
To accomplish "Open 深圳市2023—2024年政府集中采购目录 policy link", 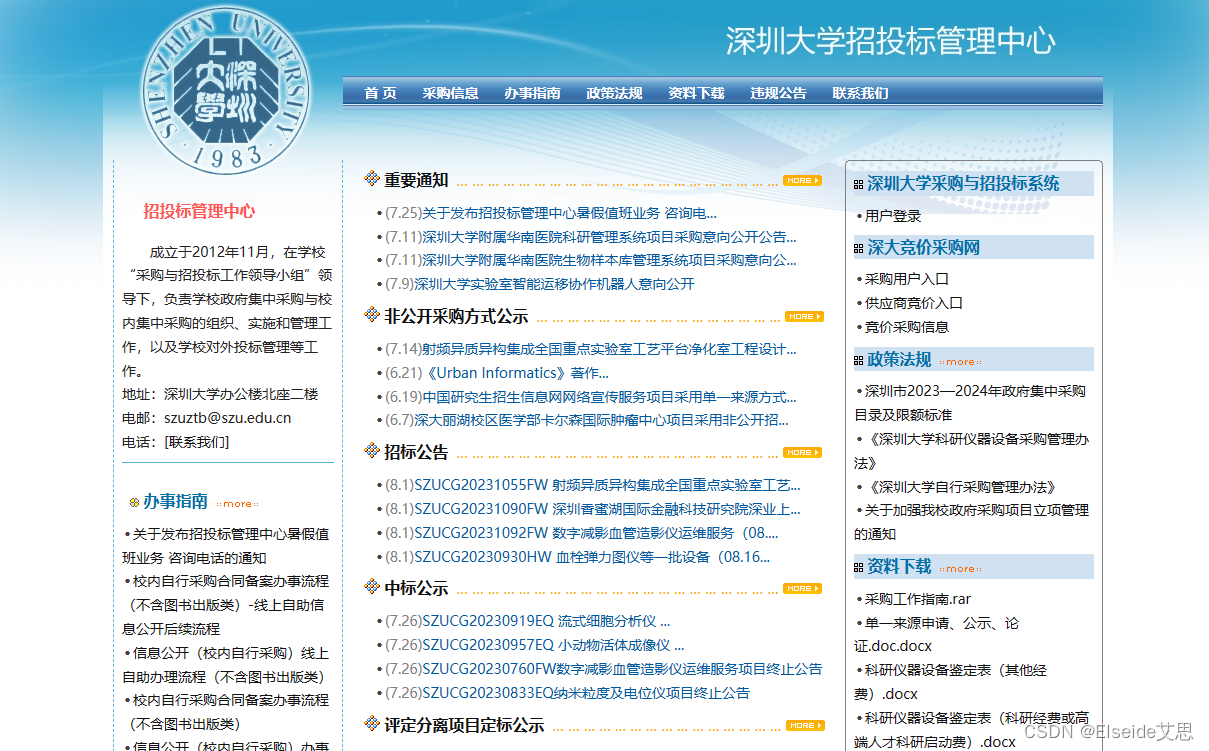I will click(970, 403).
